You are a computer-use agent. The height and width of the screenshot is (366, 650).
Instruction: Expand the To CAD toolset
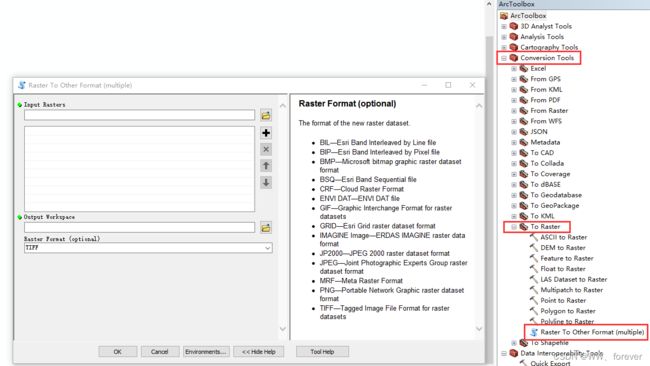(x=514, y=153)
